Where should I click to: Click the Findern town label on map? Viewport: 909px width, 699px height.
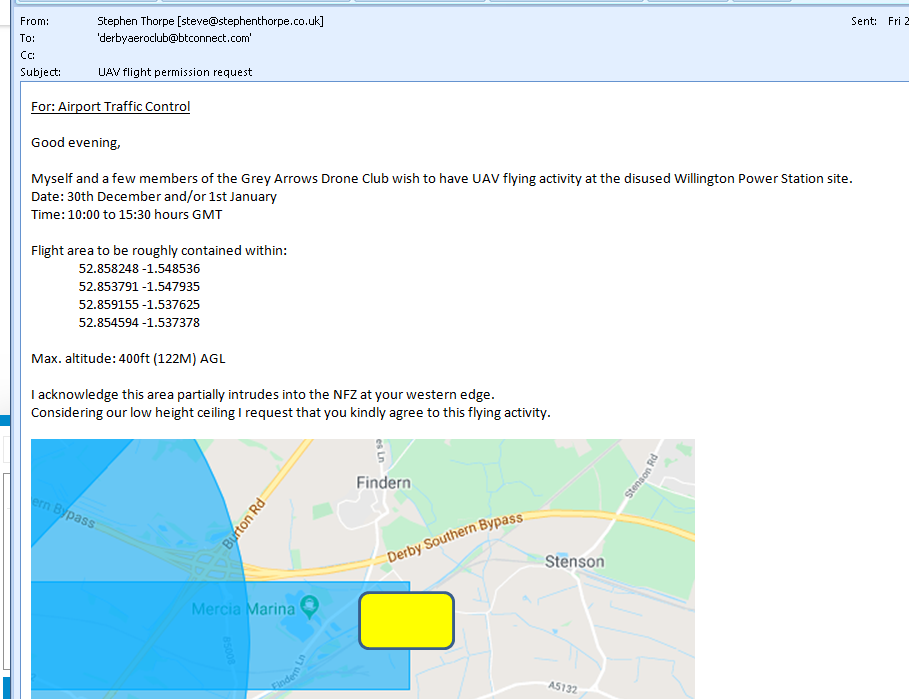(383, 483)
